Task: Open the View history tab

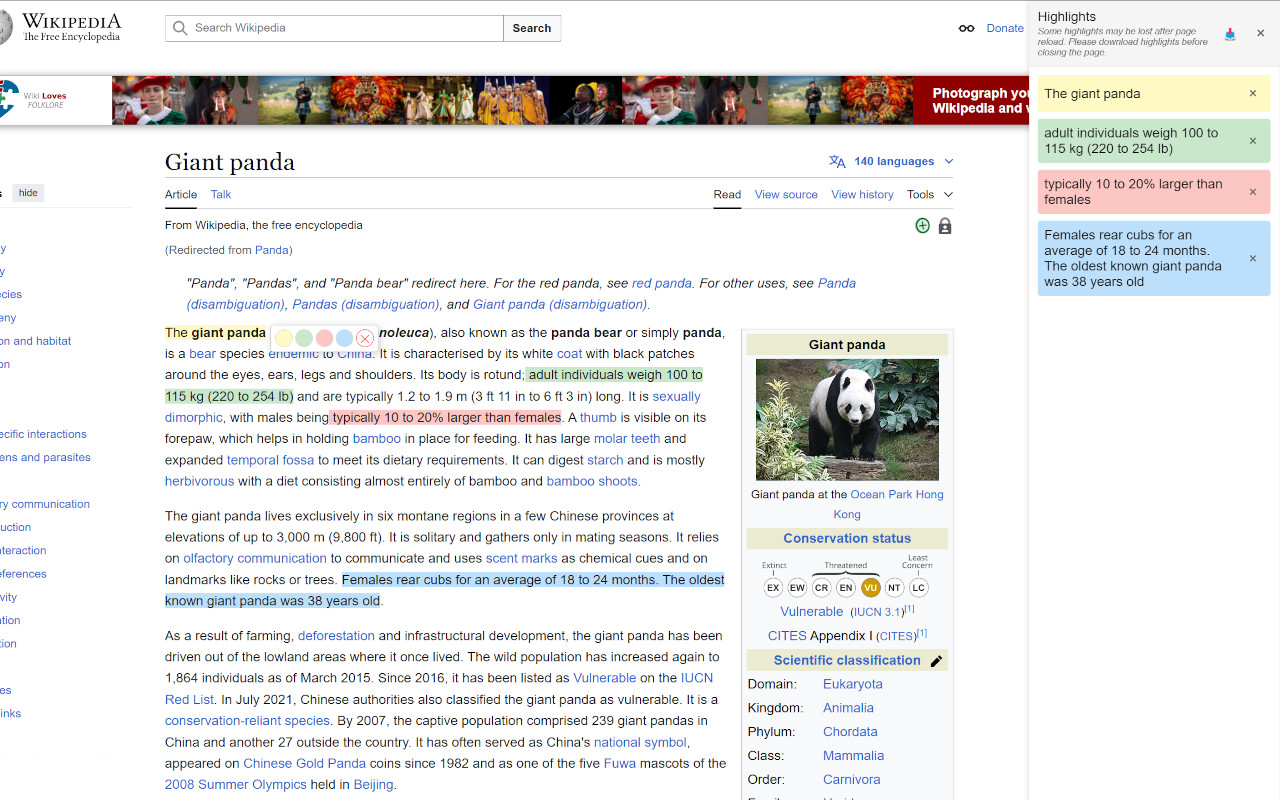Action: 862,194
